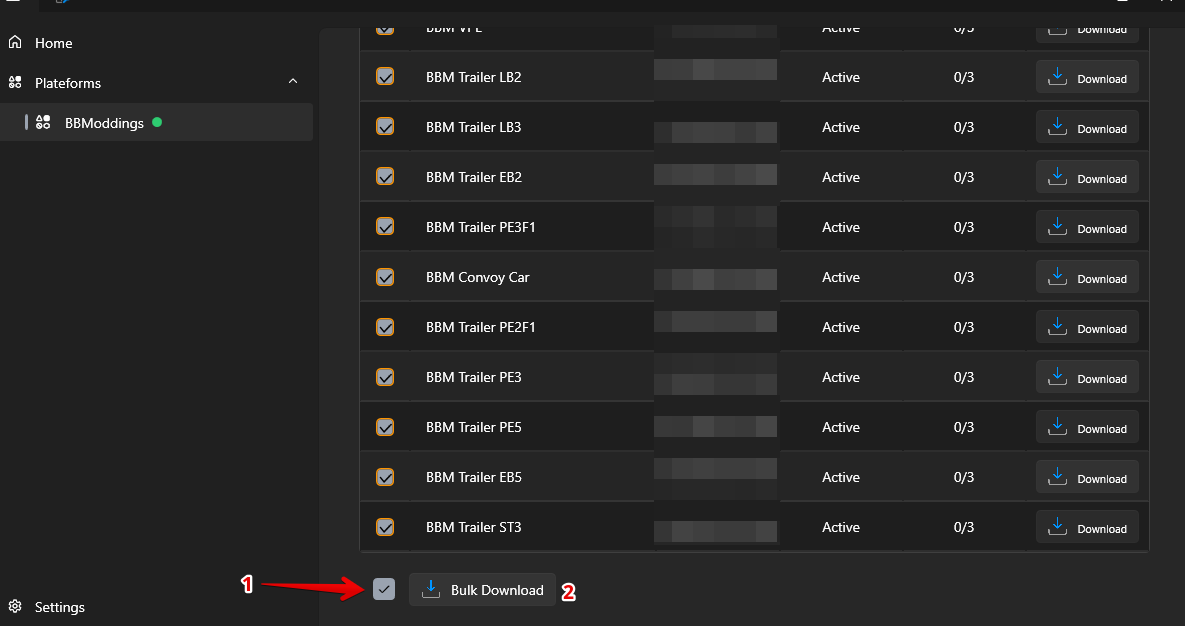The height and width of the screenshot is (626, 1185).
Task: Click the Home icon in sidebar
Action: tap(15, 43)
